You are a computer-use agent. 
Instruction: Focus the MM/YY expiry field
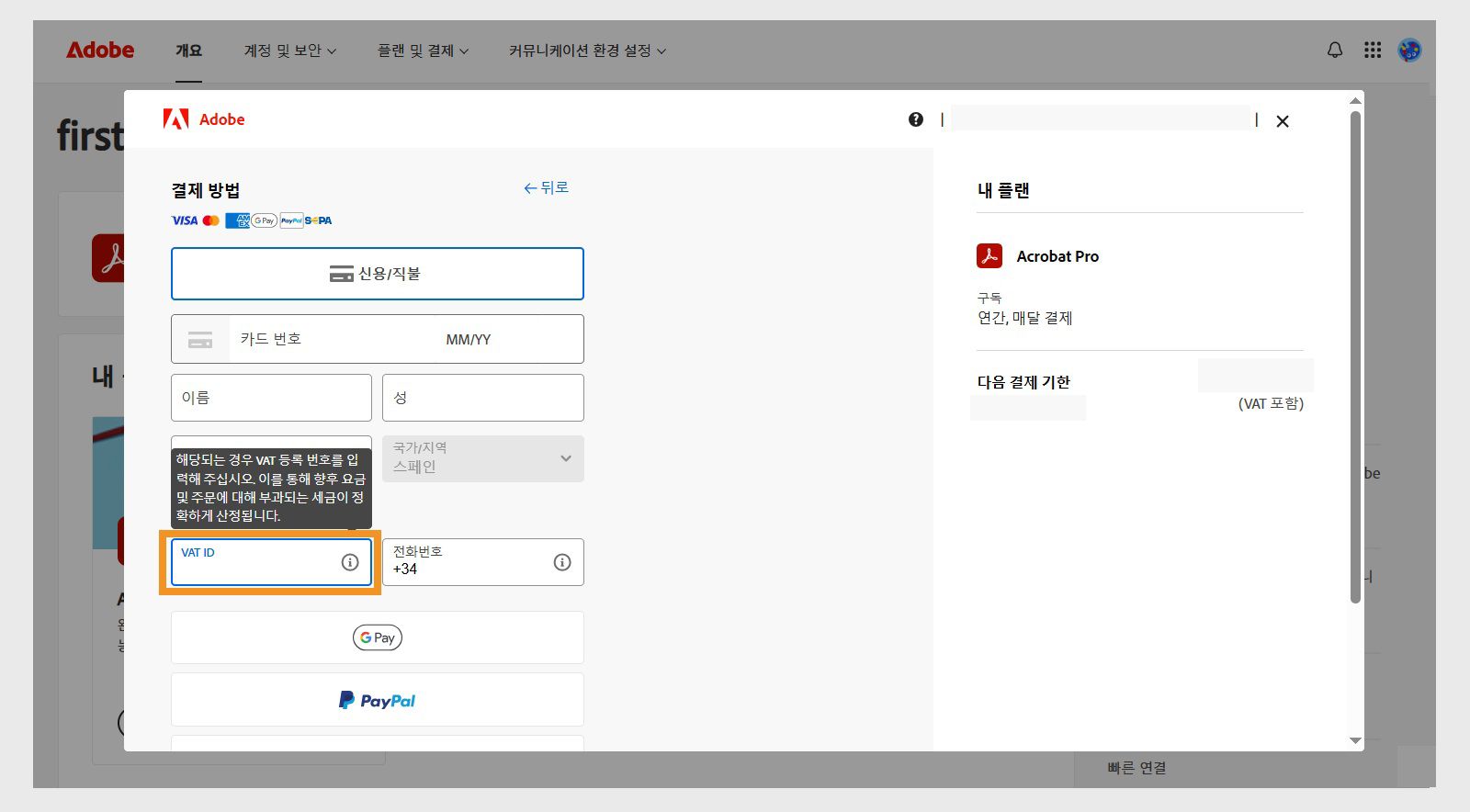(509, 339)
